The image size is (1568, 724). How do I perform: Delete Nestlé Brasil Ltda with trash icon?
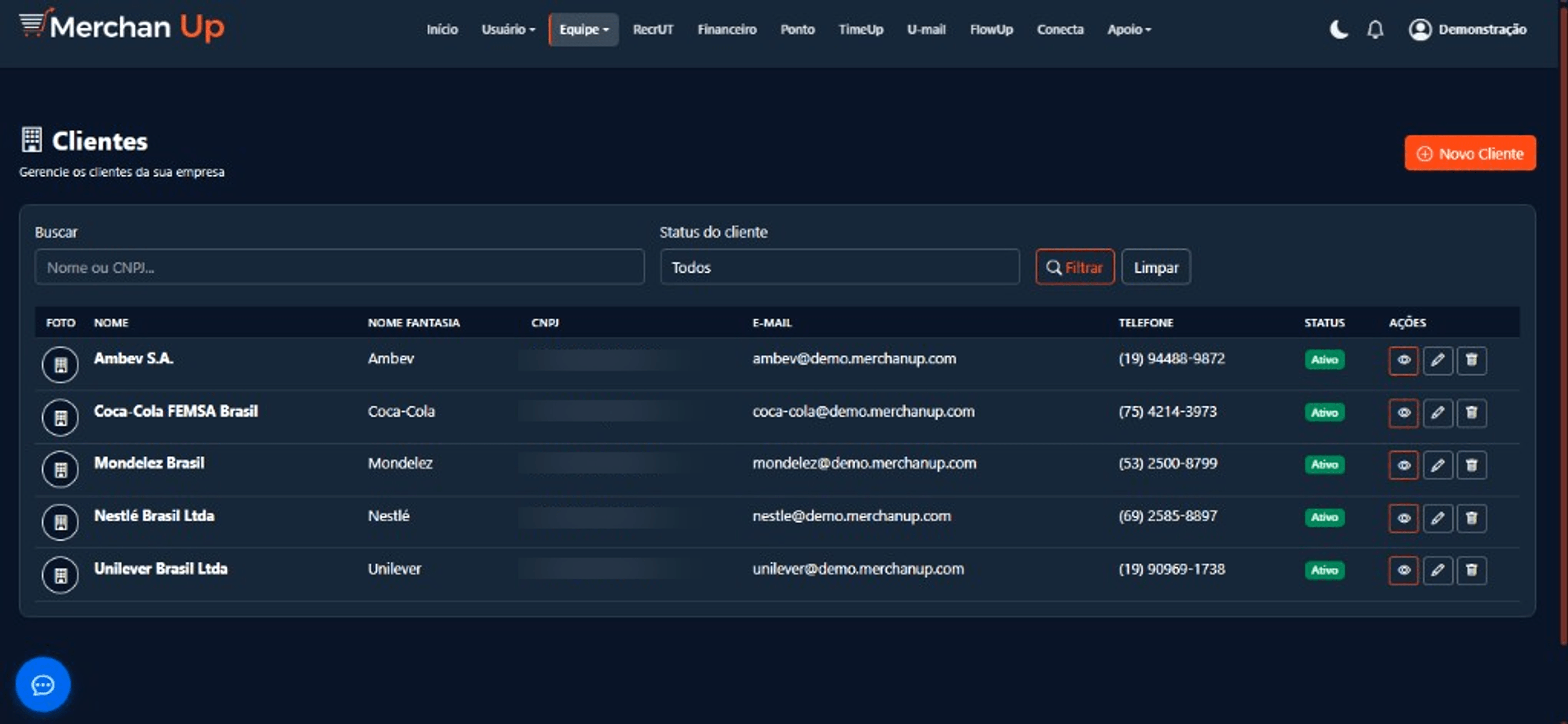1471,518
